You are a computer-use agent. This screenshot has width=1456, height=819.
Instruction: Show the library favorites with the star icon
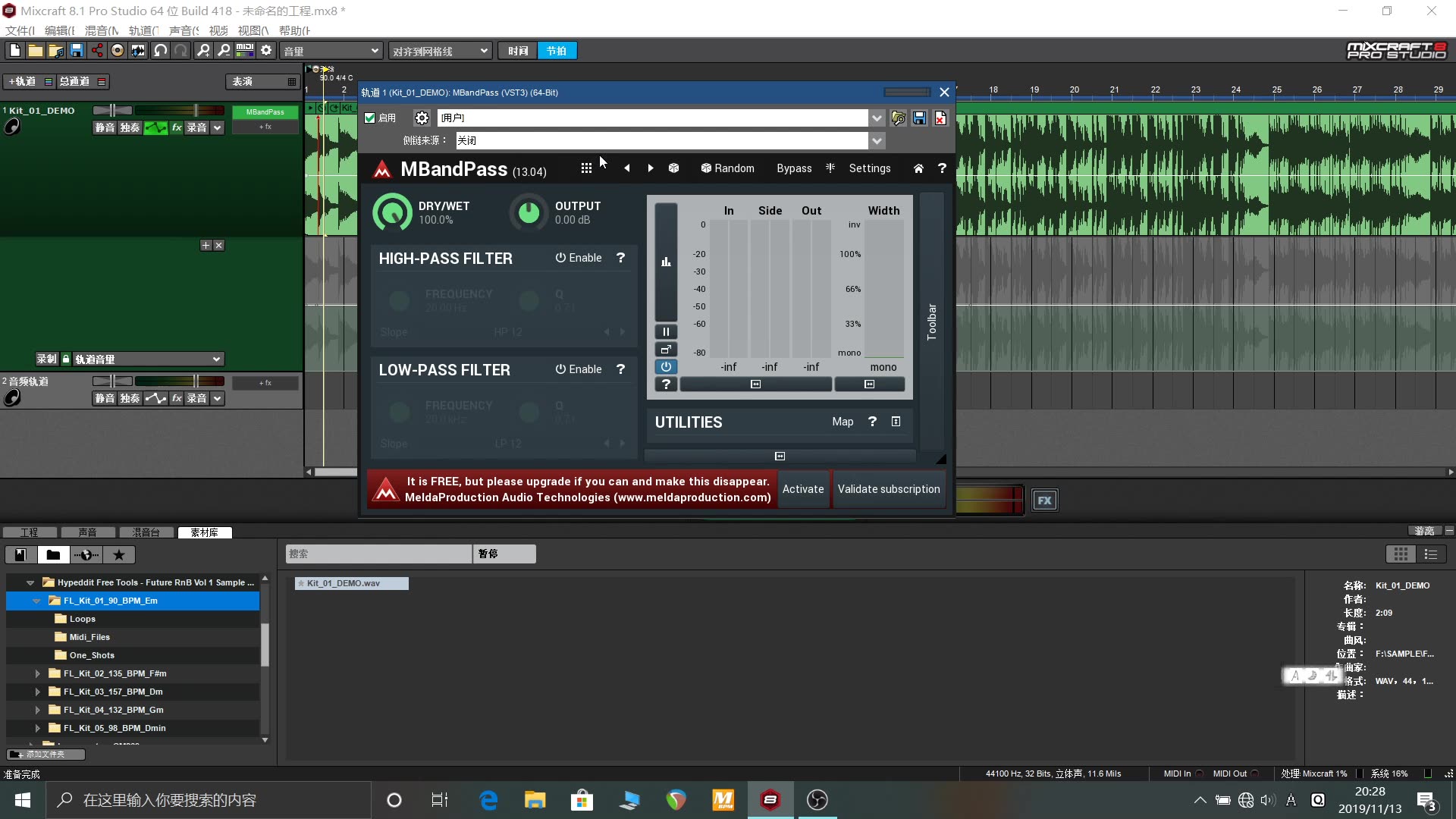coord(119,554)
